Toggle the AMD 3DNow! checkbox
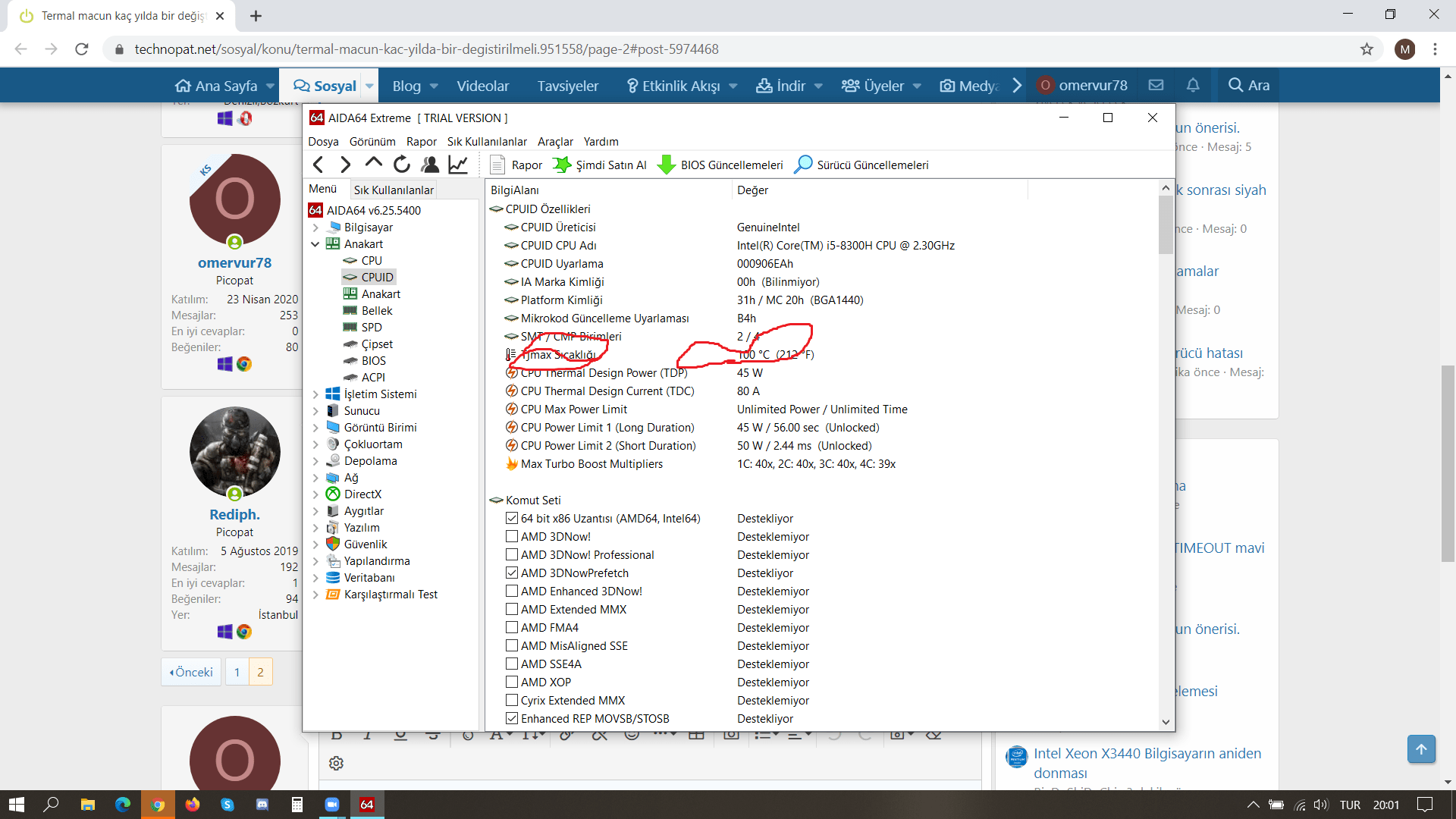 [x=512, y=536]
